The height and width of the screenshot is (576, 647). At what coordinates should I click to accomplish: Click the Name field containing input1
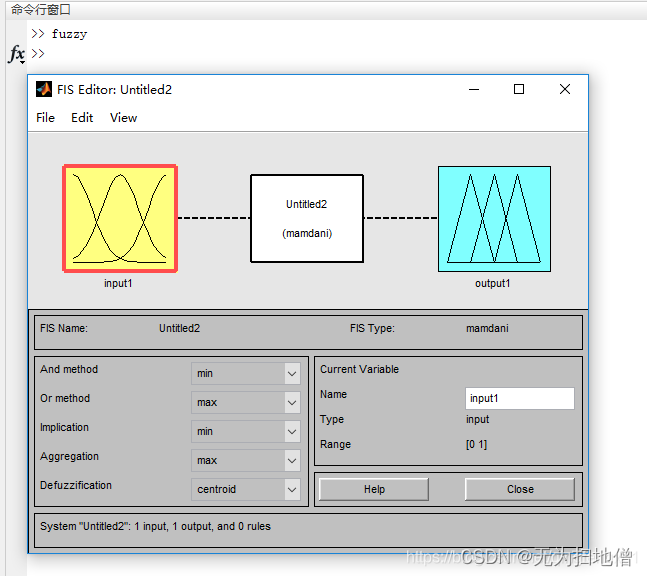pos(519,398)
